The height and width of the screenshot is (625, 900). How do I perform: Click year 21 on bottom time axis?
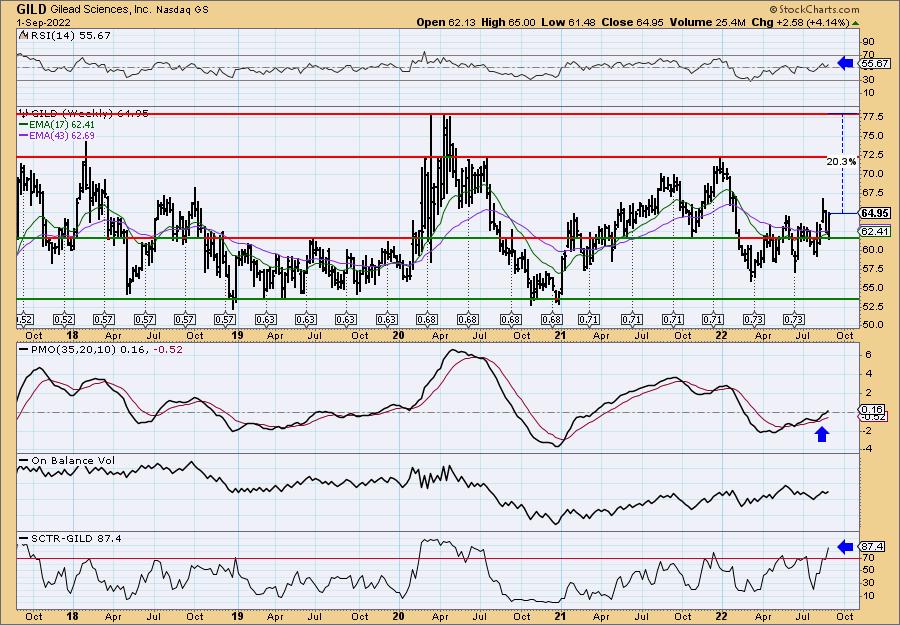click(560, 617)
